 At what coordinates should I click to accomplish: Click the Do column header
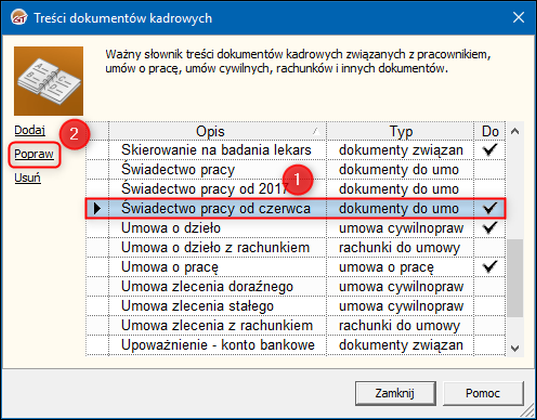click(x=490, y=131)
